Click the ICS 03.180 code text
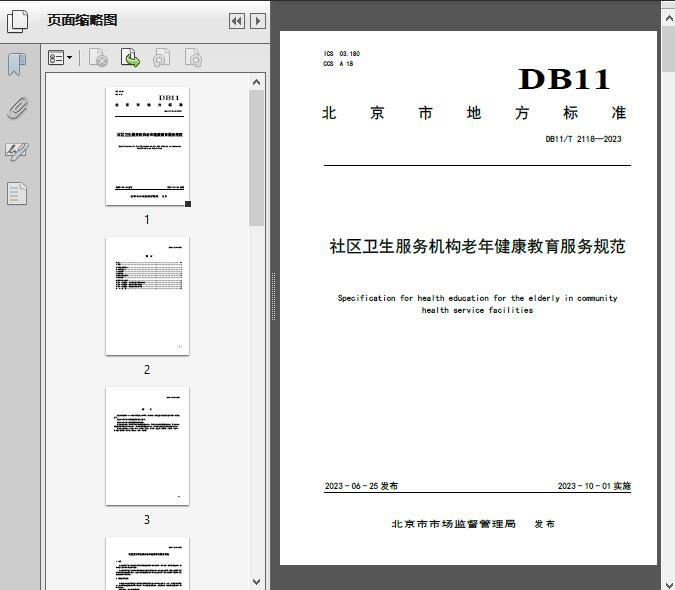675x590 pixels. pyautogui.click(x=342, y=54)
